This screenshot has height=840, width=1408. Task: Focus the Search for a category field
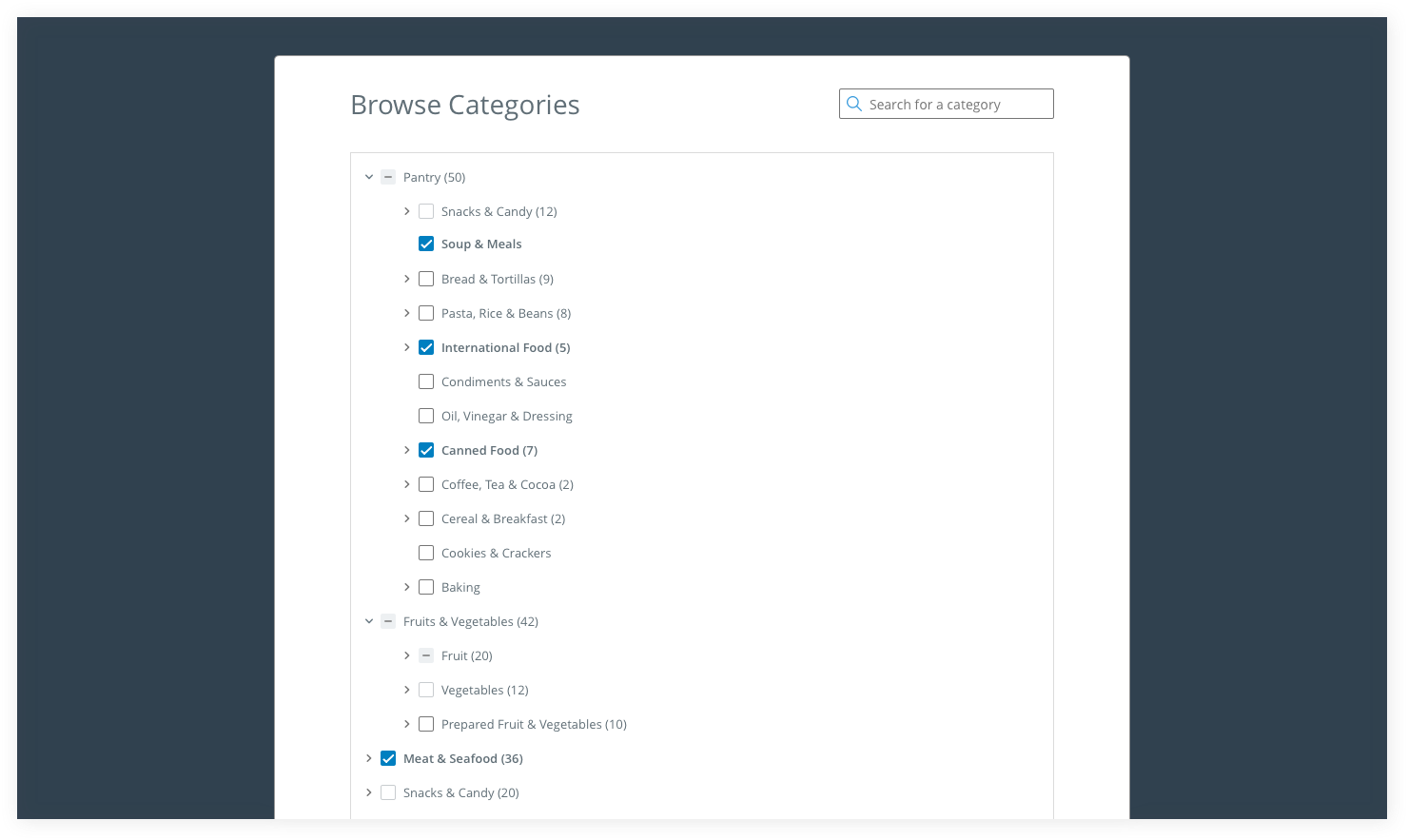coord(947,104)
